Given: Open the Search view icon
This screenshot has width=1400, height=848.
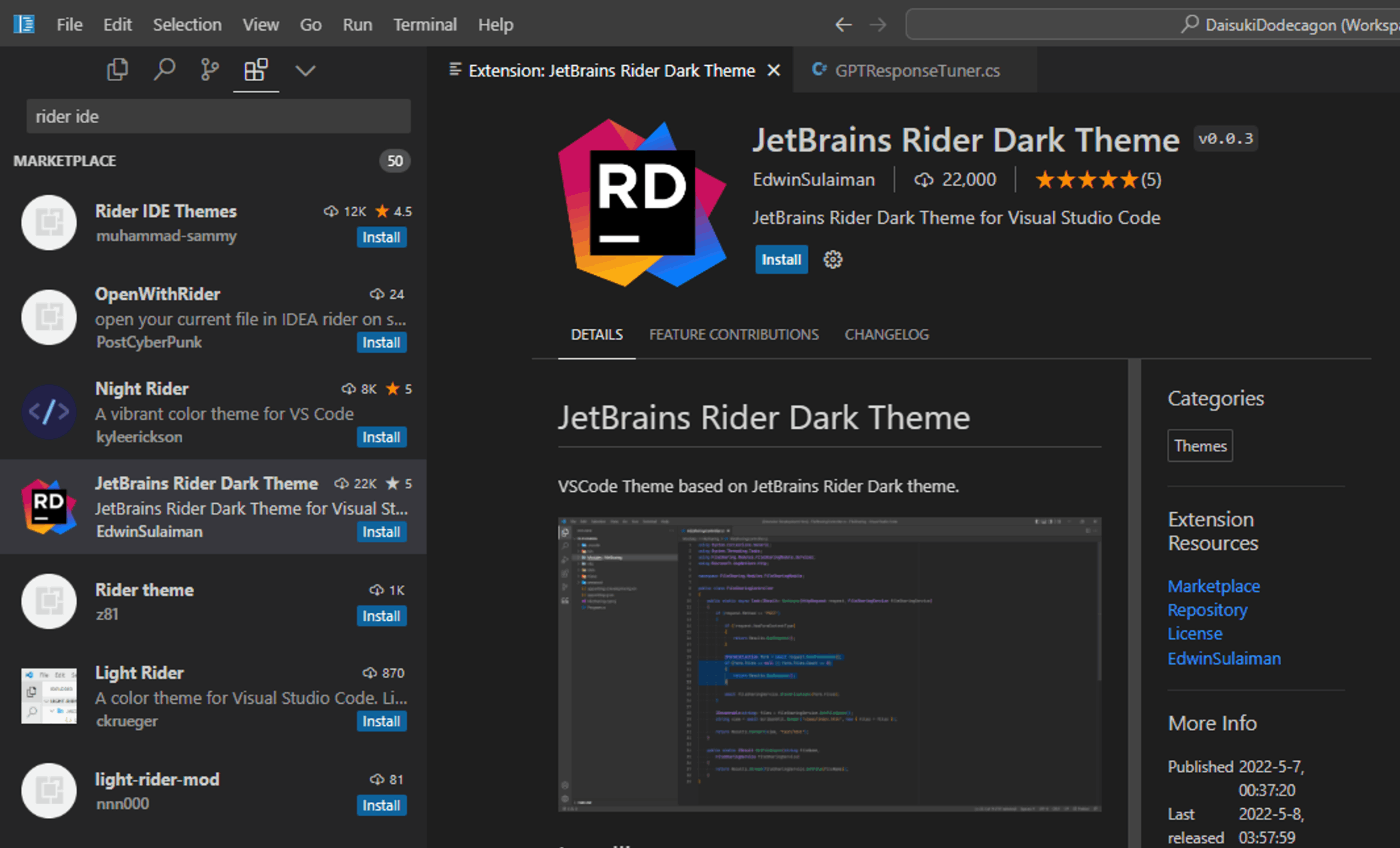Looking at the screenshot, I should 164,70.
